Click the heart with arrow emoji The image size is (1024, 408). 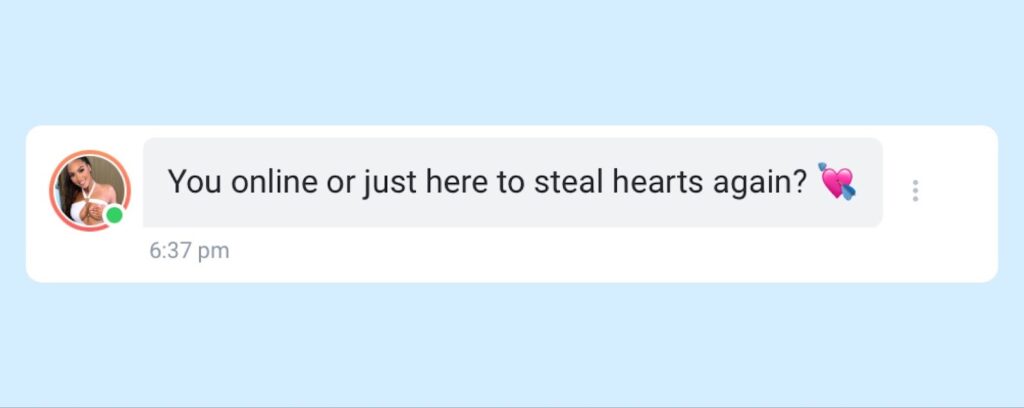(x=837, y=181)
